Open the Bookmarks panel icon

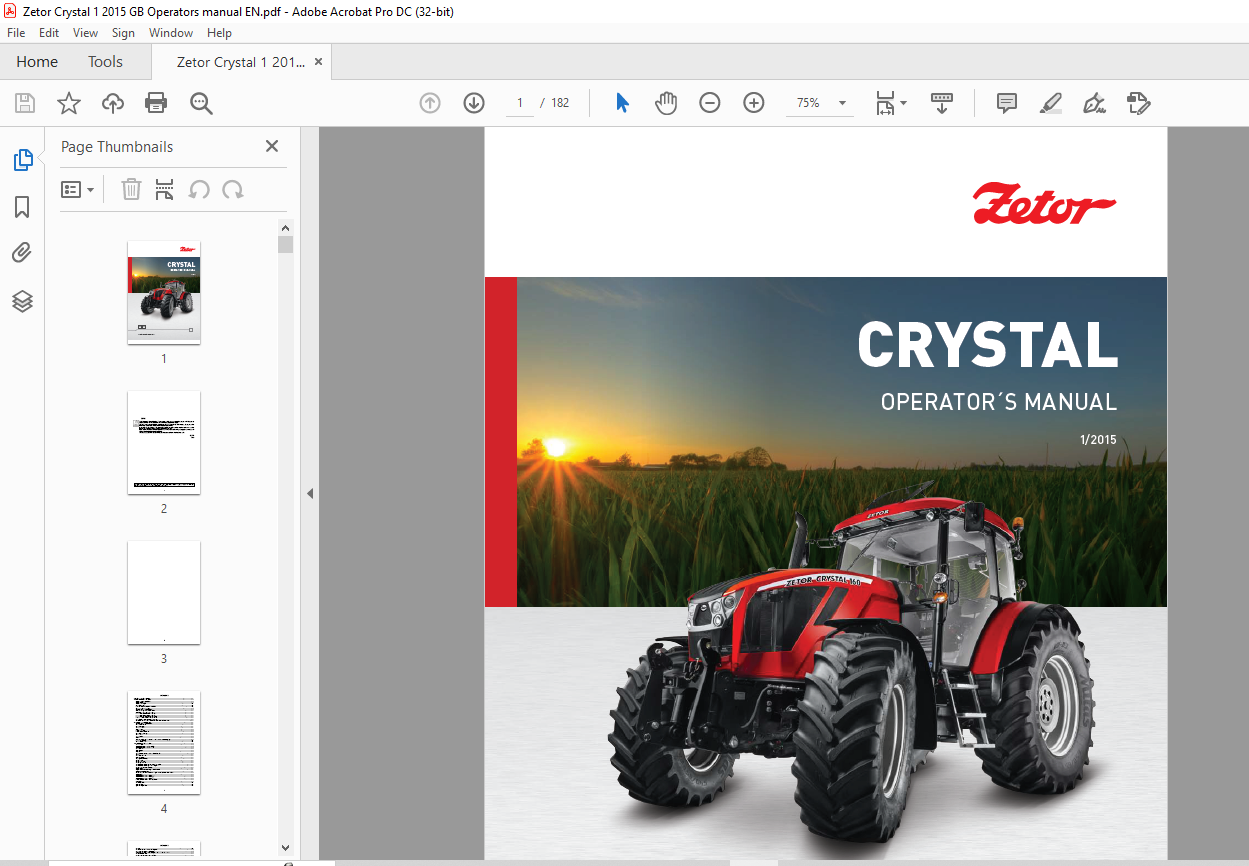[x=22, y=207]
